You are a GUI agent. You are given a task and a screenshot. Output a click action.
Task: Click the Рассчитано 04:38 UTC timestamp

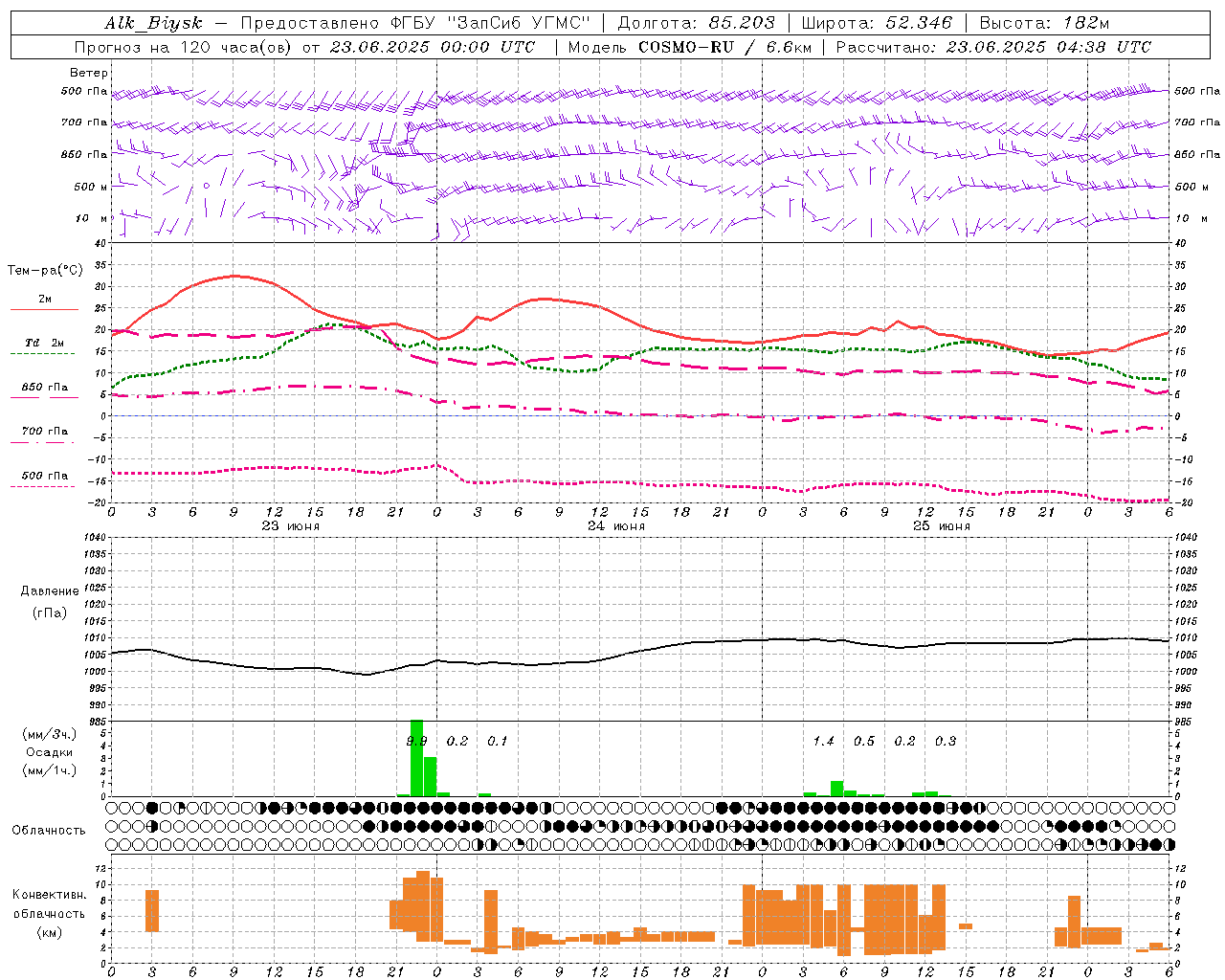(x=993, y=47)
